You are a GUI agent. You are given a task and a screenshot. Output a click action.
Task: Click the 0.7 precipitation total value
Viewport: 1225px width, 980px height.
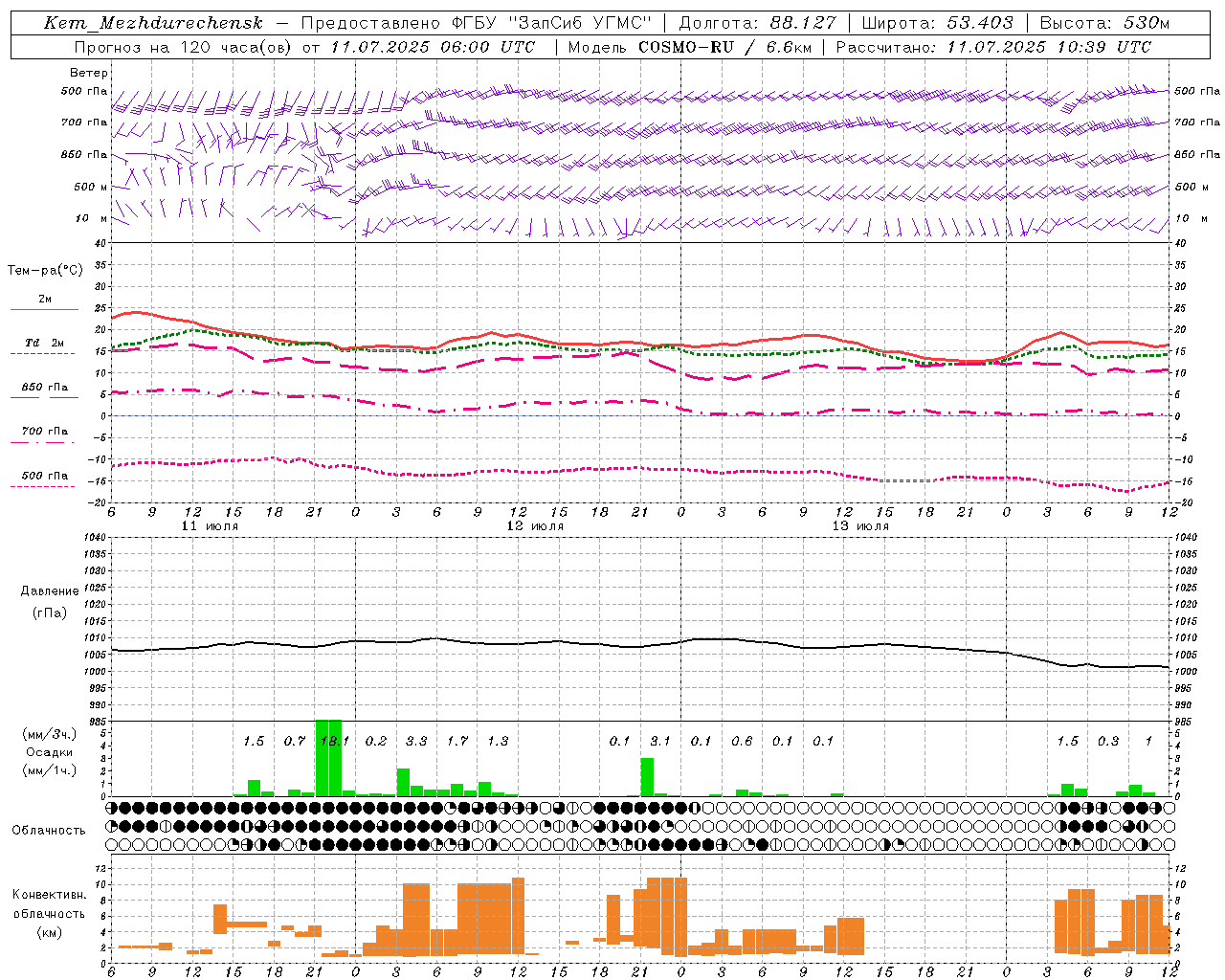tap(295, 741)
